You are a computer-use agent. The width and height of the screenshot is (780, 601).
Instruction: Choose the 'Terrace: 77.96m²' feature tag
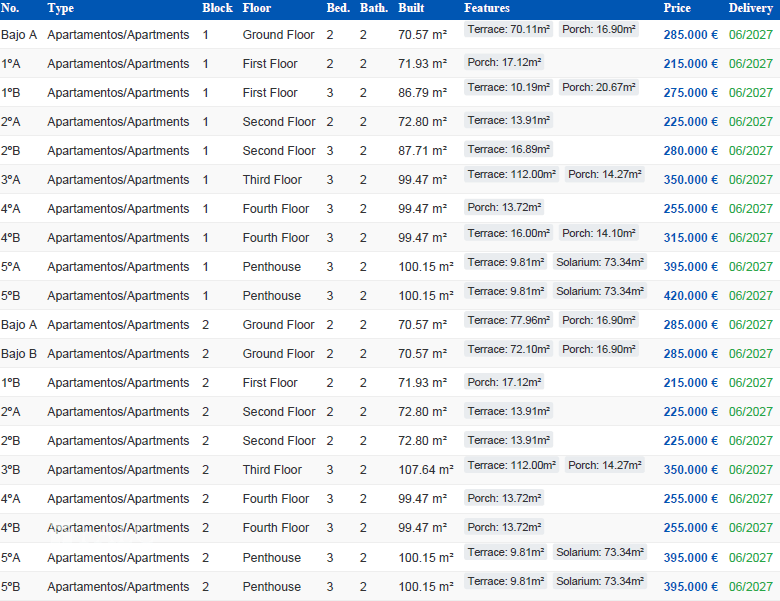[509, 321]
